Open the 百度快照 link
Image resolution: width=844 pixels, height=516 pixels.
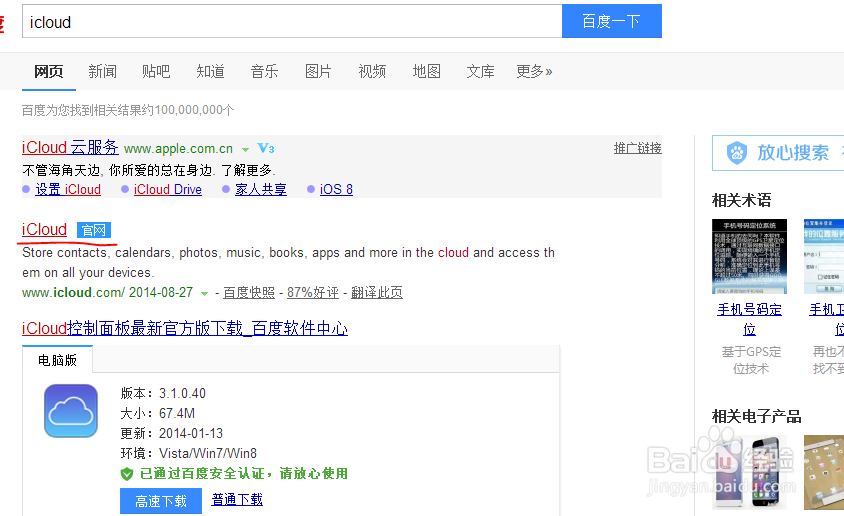(x=249, y=293)
